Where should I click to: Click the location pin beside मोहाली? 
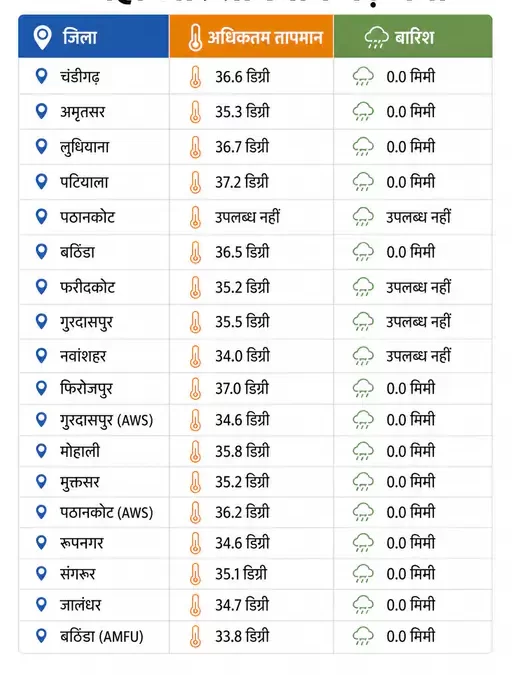click(41, 451)
